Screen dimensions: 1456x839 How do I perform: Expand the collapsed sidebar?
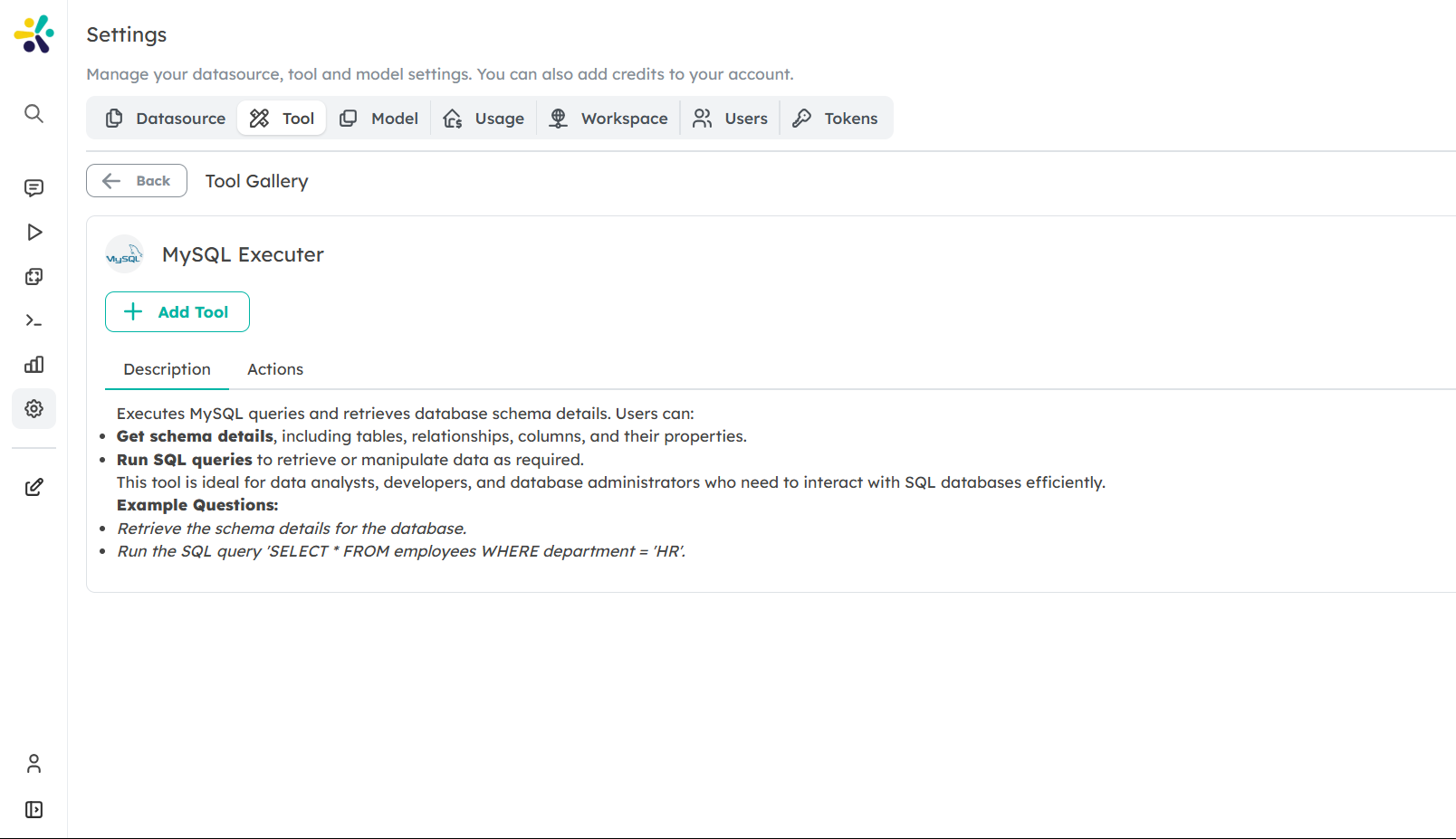[x=34, y=809]
